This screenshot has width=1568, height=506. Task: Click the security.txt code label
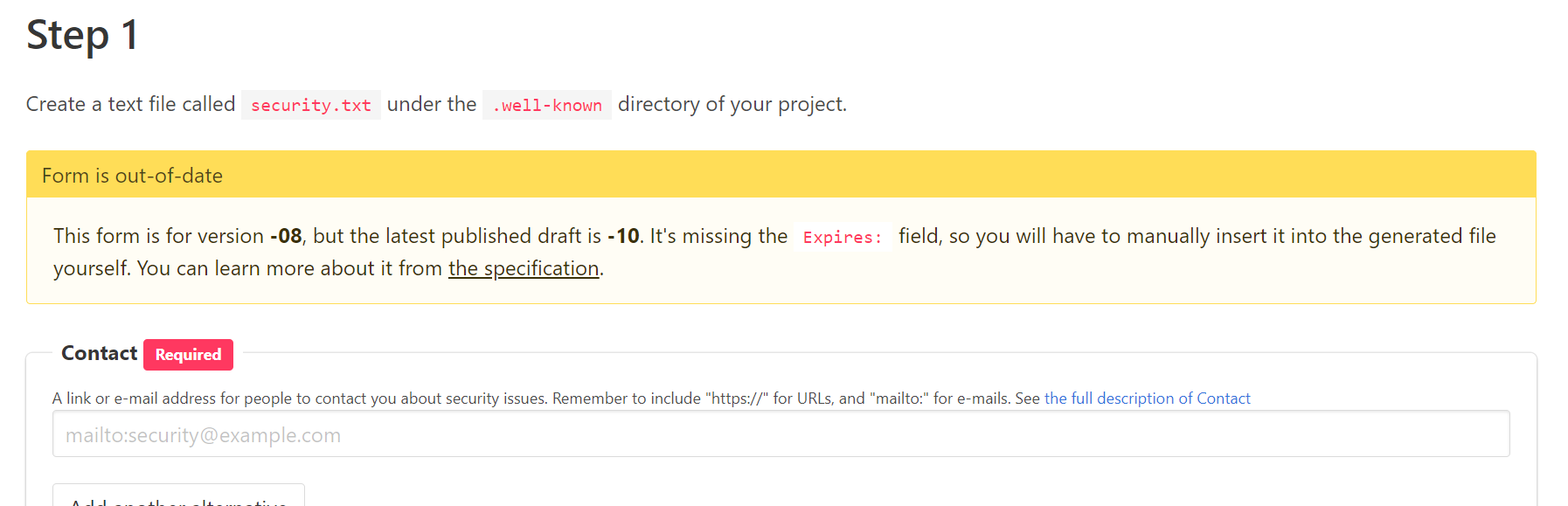(x=310, y=105)
